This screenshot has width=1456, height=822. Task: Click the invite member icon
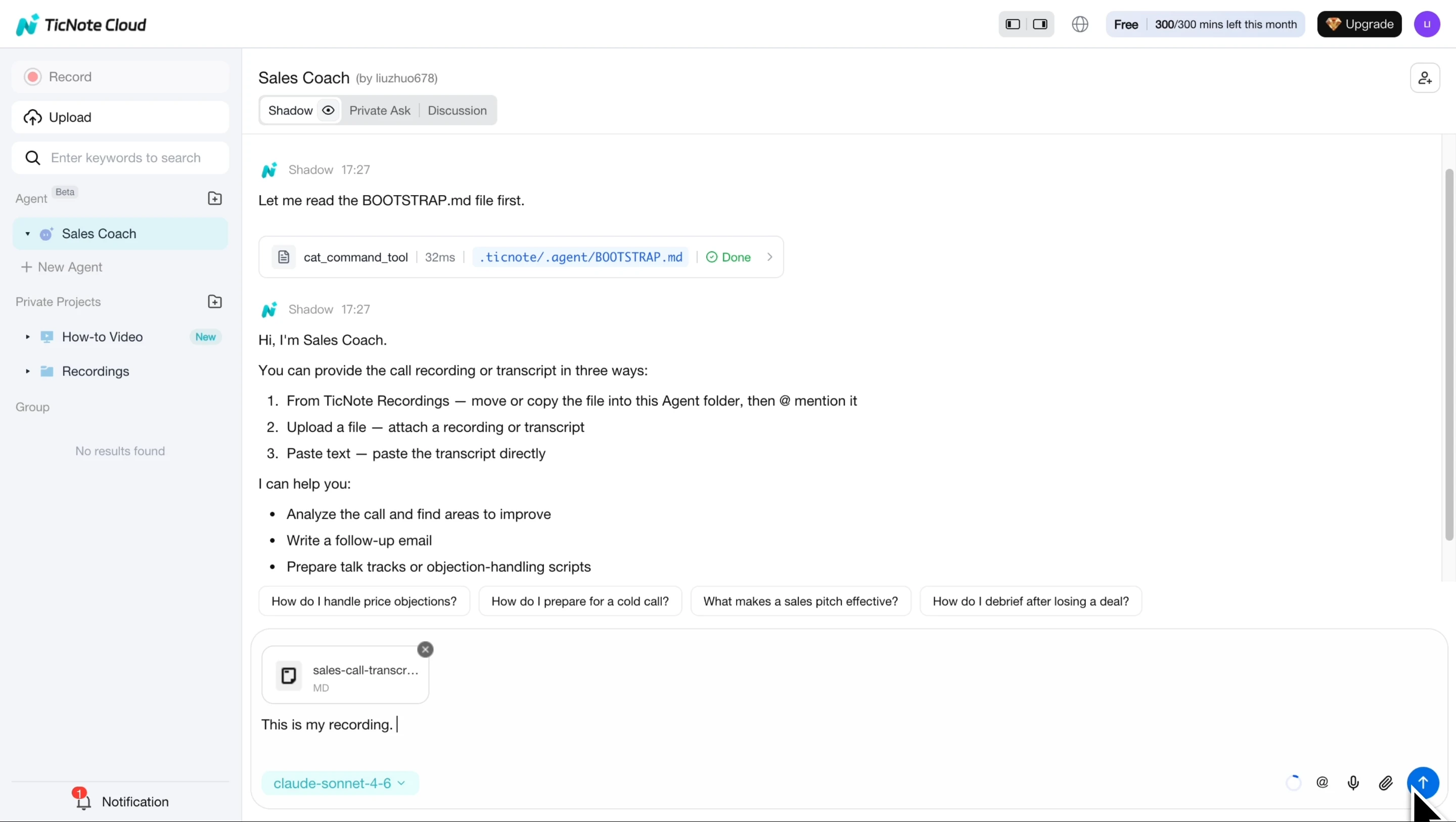pos(1425,78)
